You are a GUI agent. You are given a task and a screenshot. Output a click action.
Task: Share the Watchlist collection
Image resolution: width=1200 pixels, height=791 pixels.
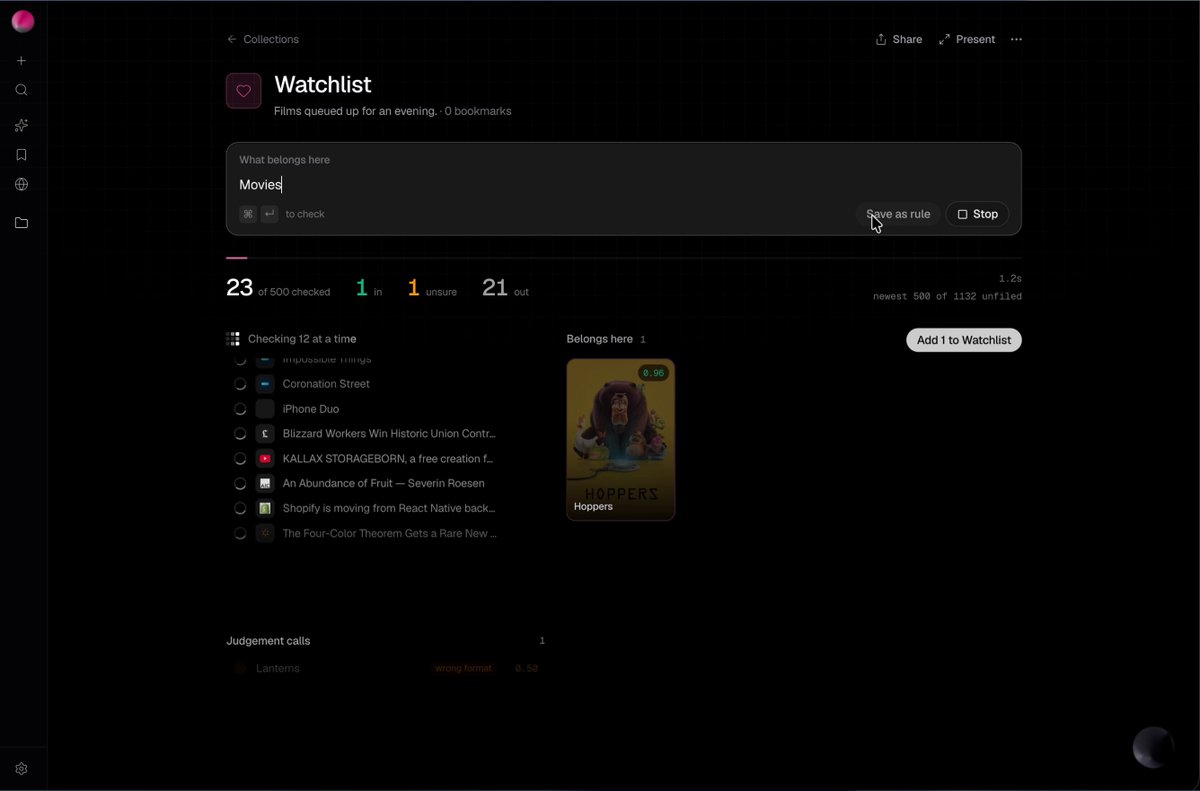[899, 40]
